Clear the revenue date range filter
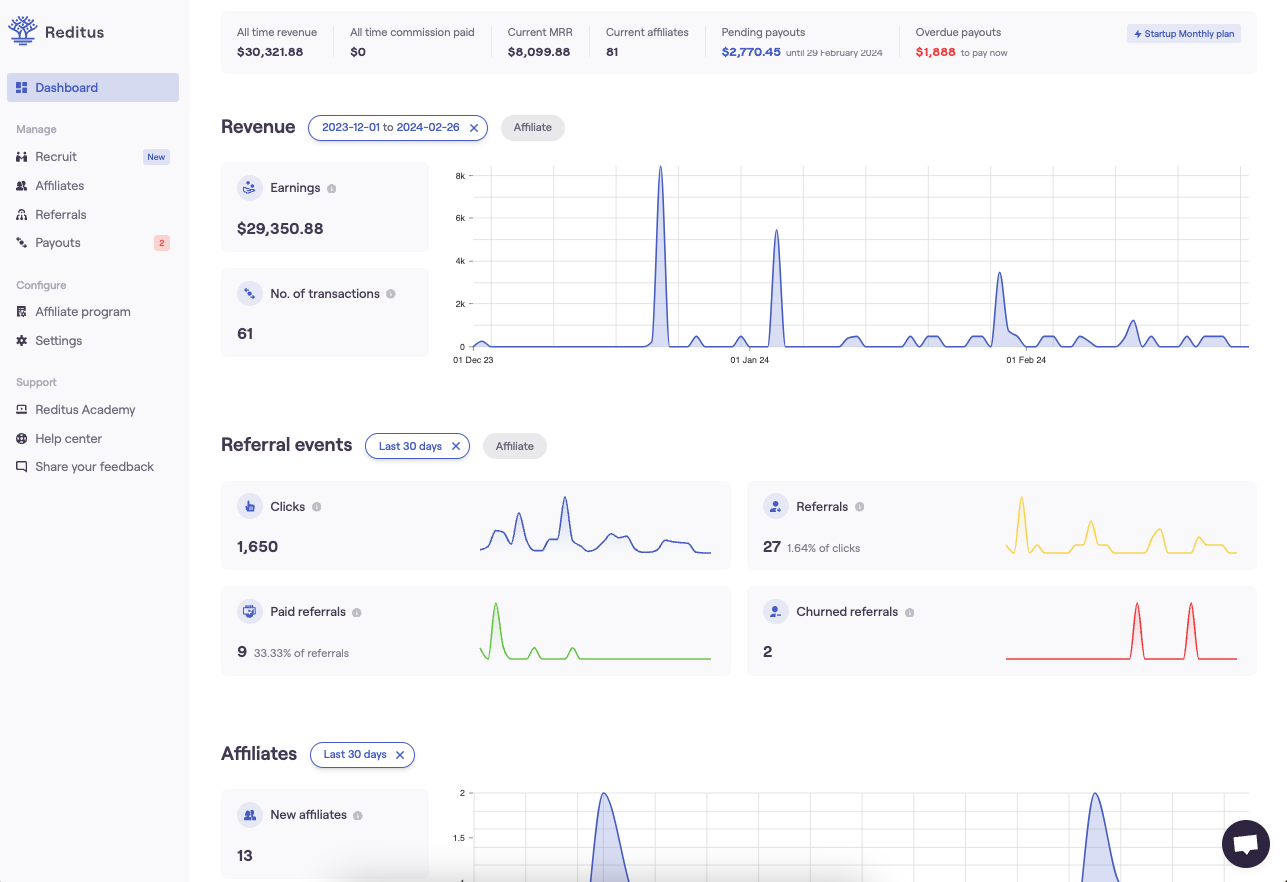Screen dimensions: 1287x882 [x=474, y=128]
